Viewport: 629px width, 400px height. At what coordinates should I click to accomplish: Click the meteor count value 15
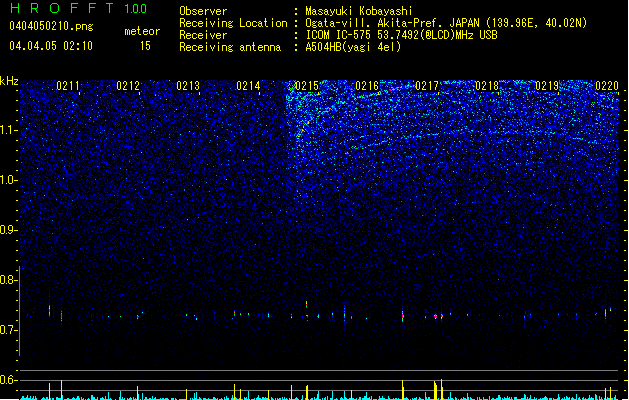point(145,46)
